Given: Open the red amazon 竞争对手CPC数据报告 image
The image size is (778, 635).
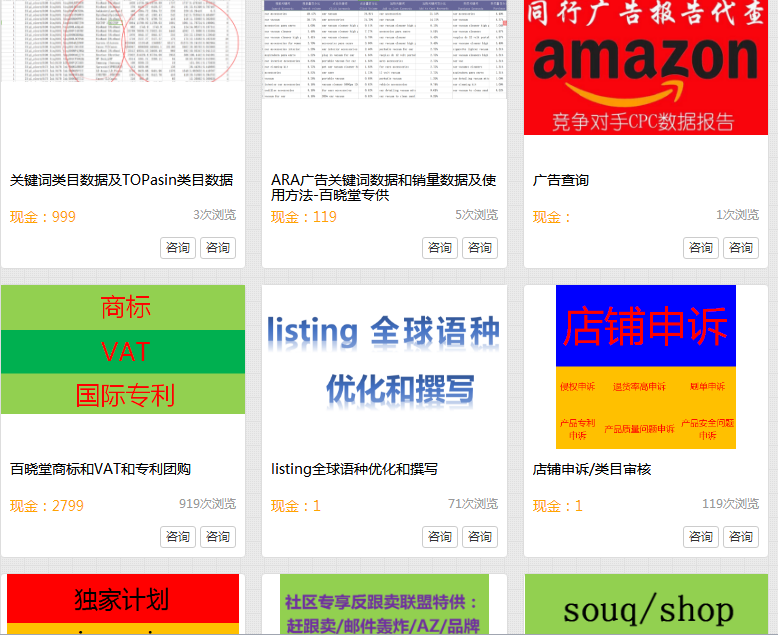Looking at the screenshot, I should pyautogui.click(x=646, y=67).
